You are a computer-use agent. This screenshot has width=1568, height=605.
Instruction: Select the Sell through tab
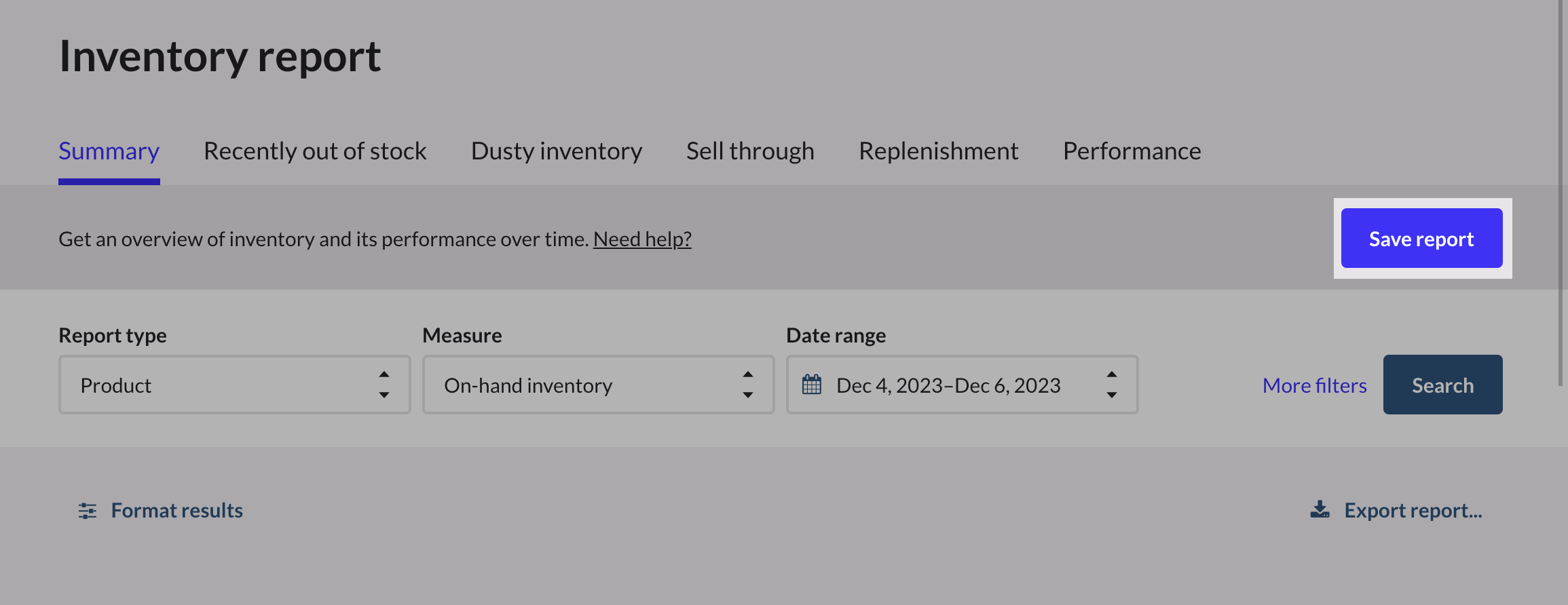tap(750, 151)
